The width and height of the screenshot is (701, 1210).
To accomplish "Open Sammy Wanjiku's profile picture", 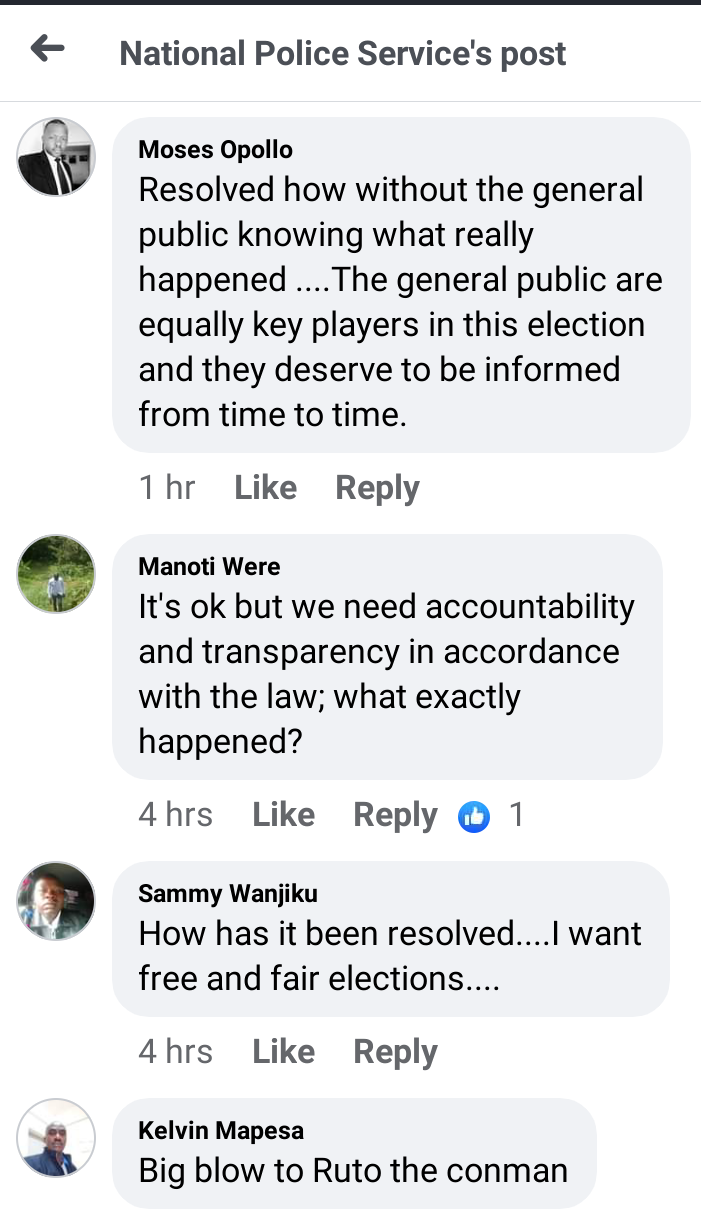I will (57, 901).
